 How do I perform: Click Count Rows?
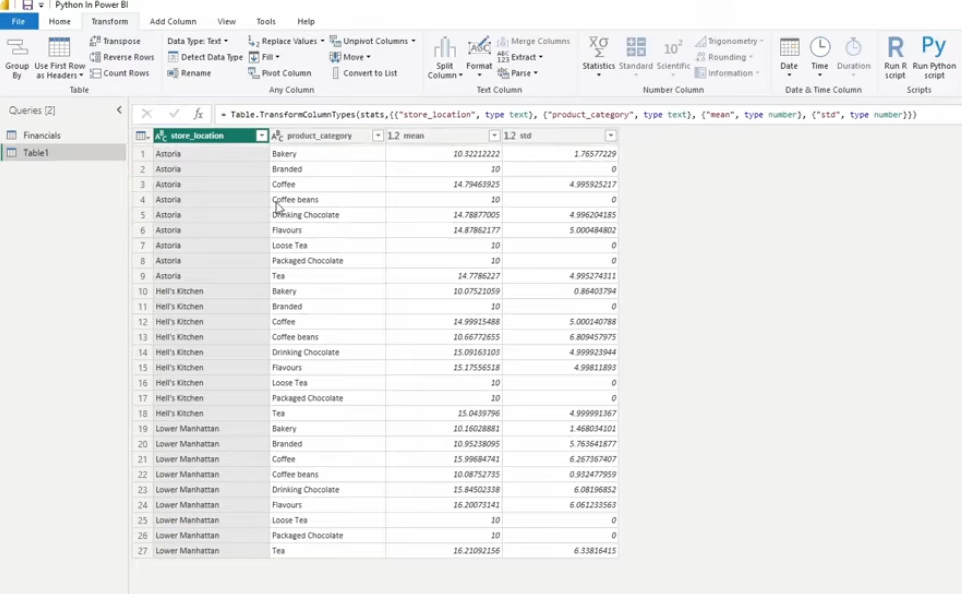click(120, 73)
